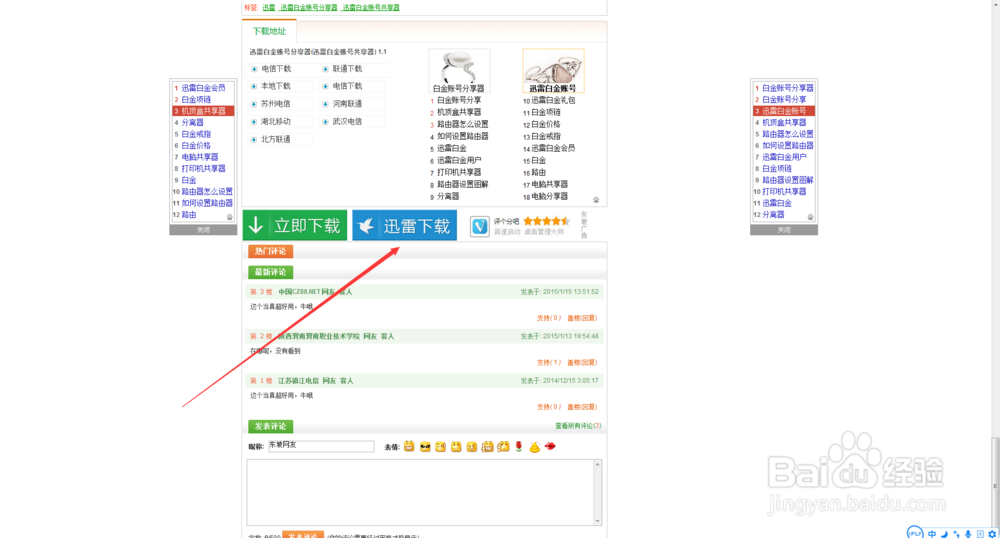Click the moon icon in IME bar

(x=945, y=534)
